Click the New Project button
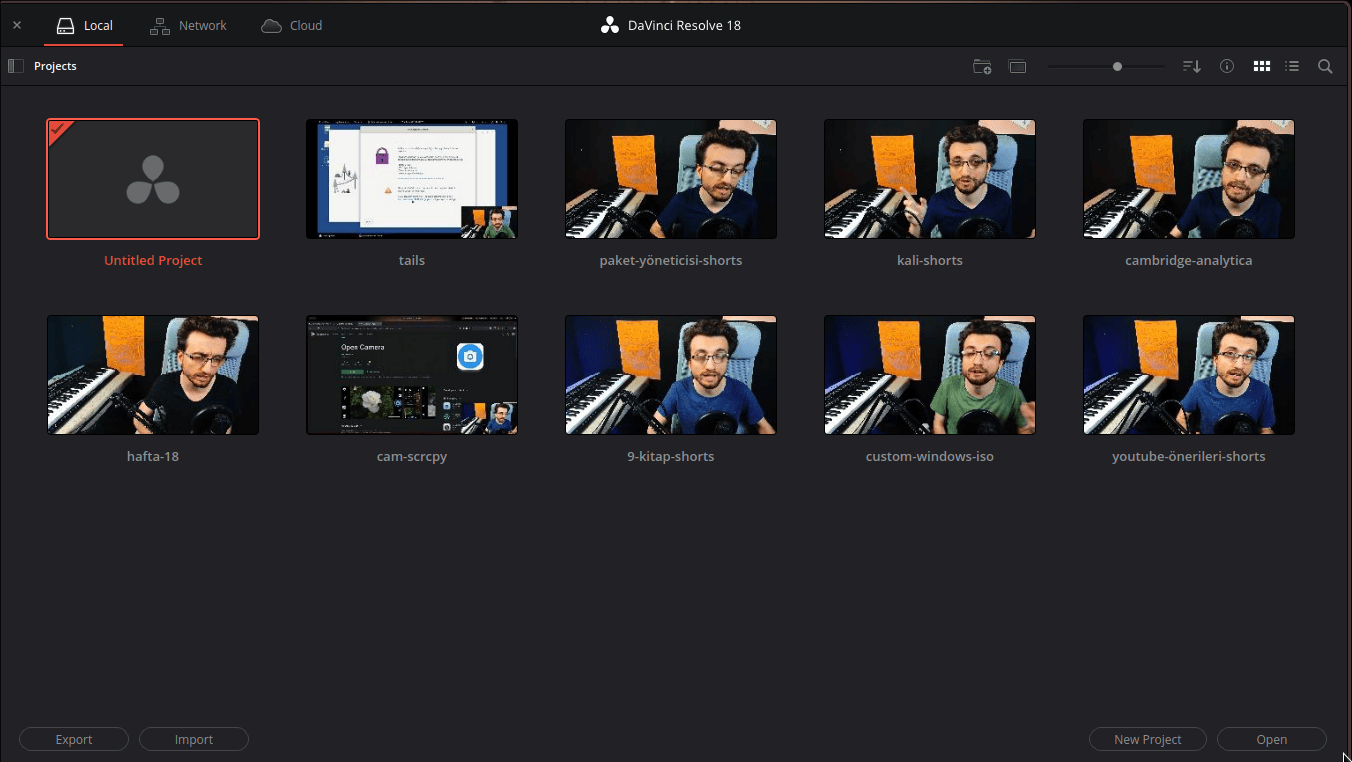 [x=1148, y=739]
